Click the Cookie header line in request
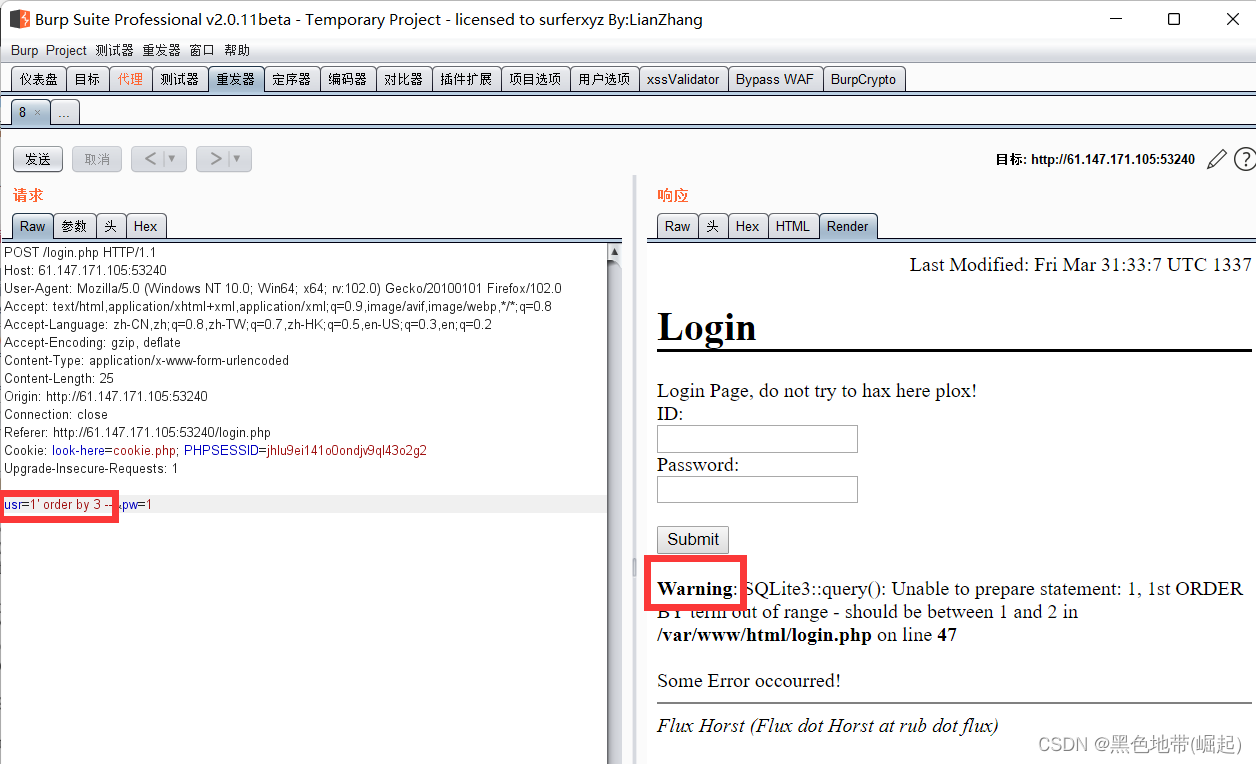 point(215,451)
